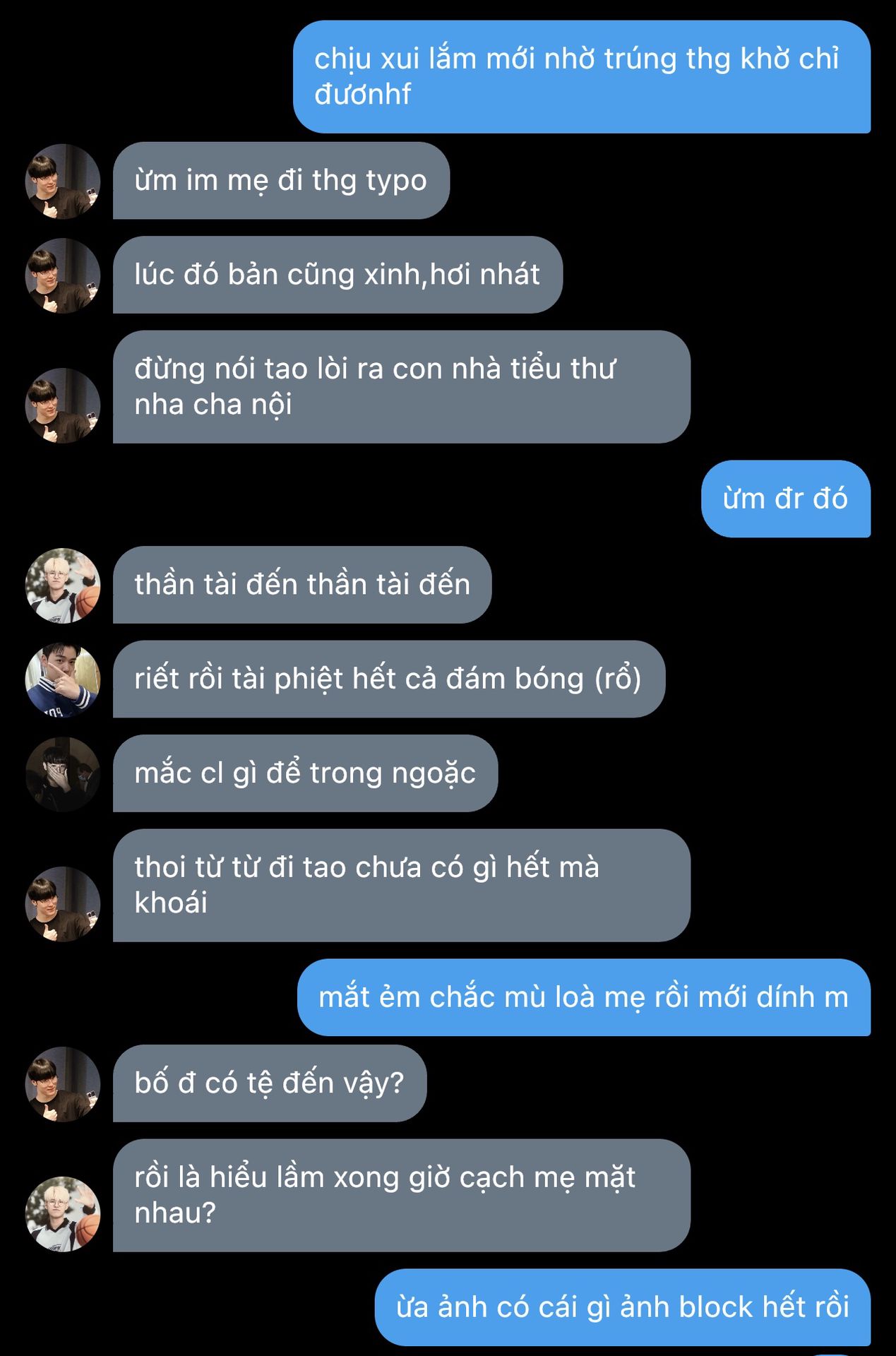Viewport: 896px width, 1356px height.
Task: Tap avatar next to "bố đ có tệ đến vậy?"
Action: [63, 1084]
